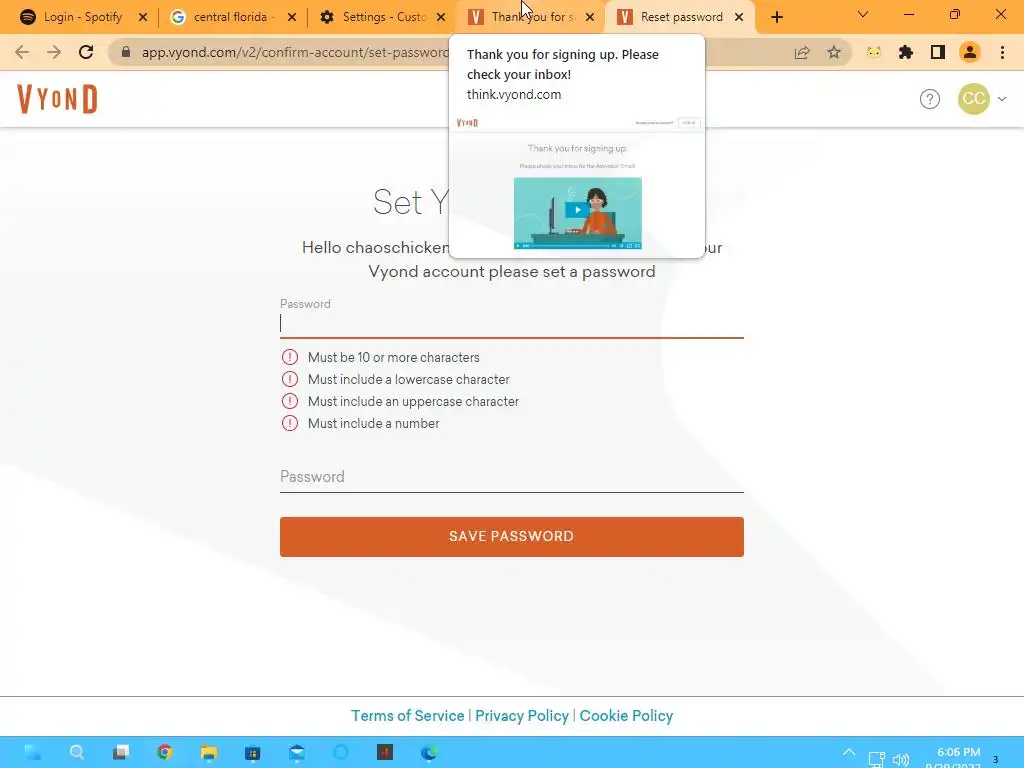The height and width of the screenshot is (768, 1024).
Task: Focus the first Password field
Action: pos(511,323)
